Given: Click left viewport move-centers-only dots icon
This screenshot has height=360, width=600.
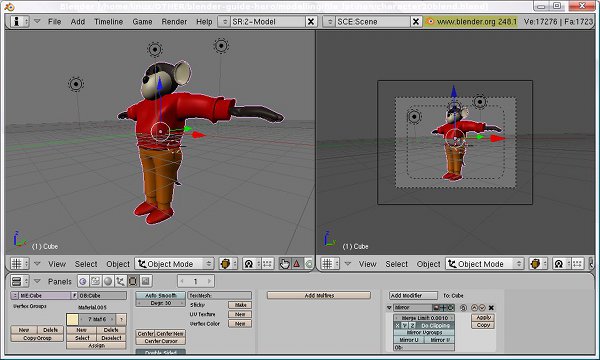Looking at the screenshot, I should click(267, 264).
